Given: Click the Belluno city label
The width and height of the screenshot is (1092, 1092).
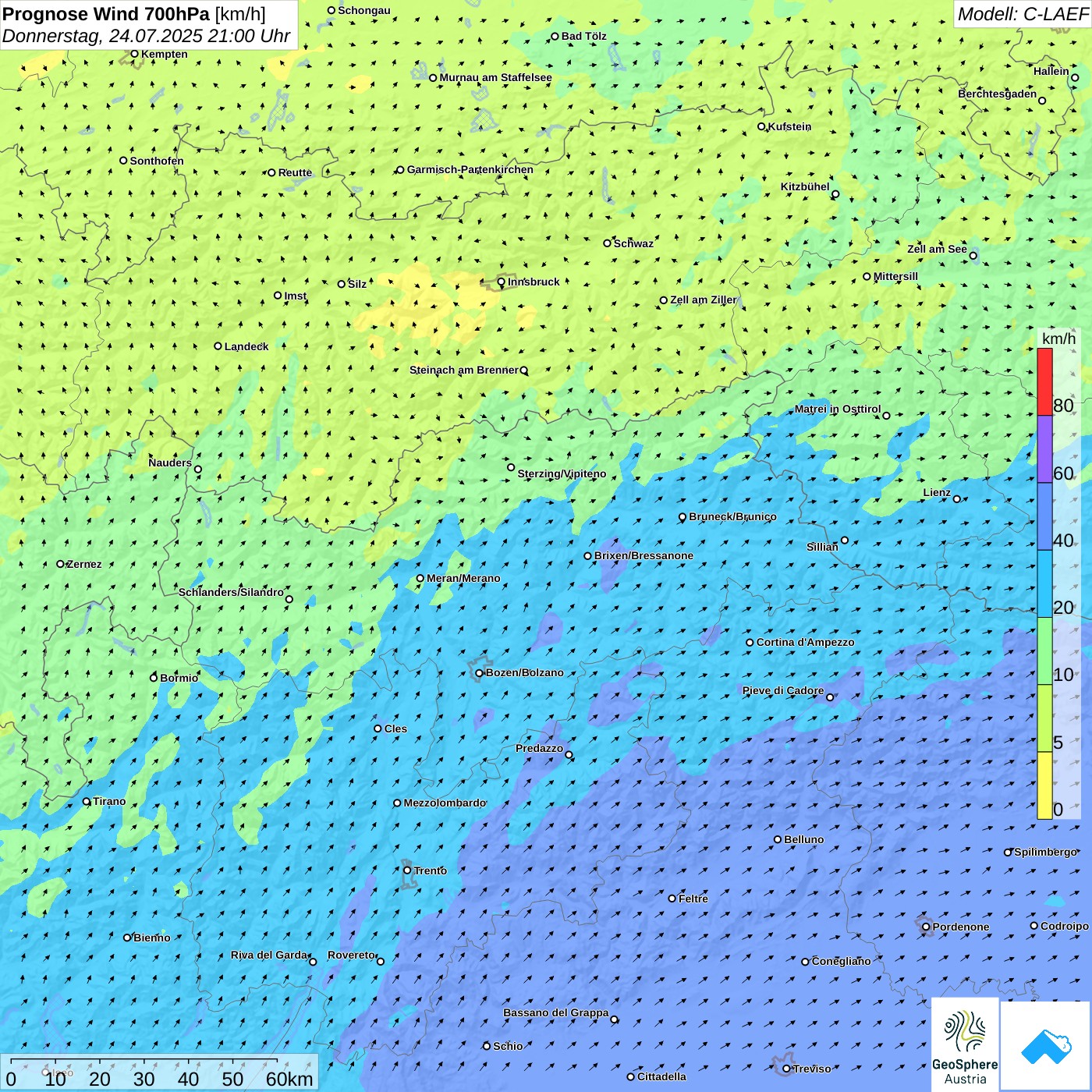Looking at the screenshot, I should (803, 839).
